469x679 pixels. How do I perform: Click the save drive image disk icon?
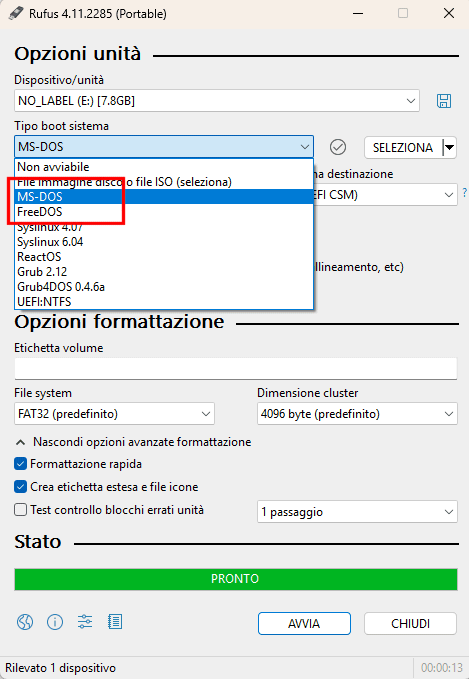pos(443,101)
